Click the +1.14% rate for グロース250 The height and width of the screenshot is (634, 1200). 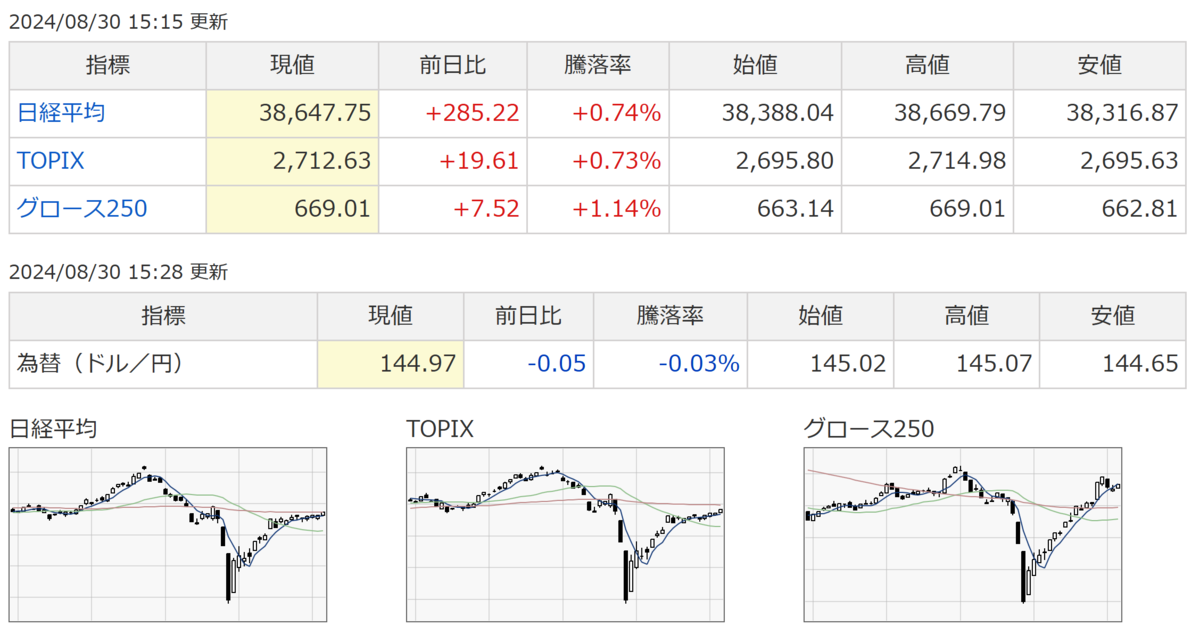click(x=616, y=209)
